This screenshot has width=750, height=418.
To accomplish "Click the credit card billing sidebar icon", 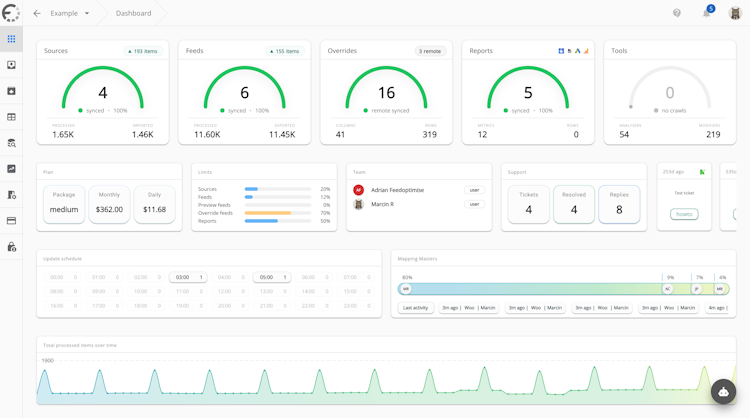I will [11, 220].
